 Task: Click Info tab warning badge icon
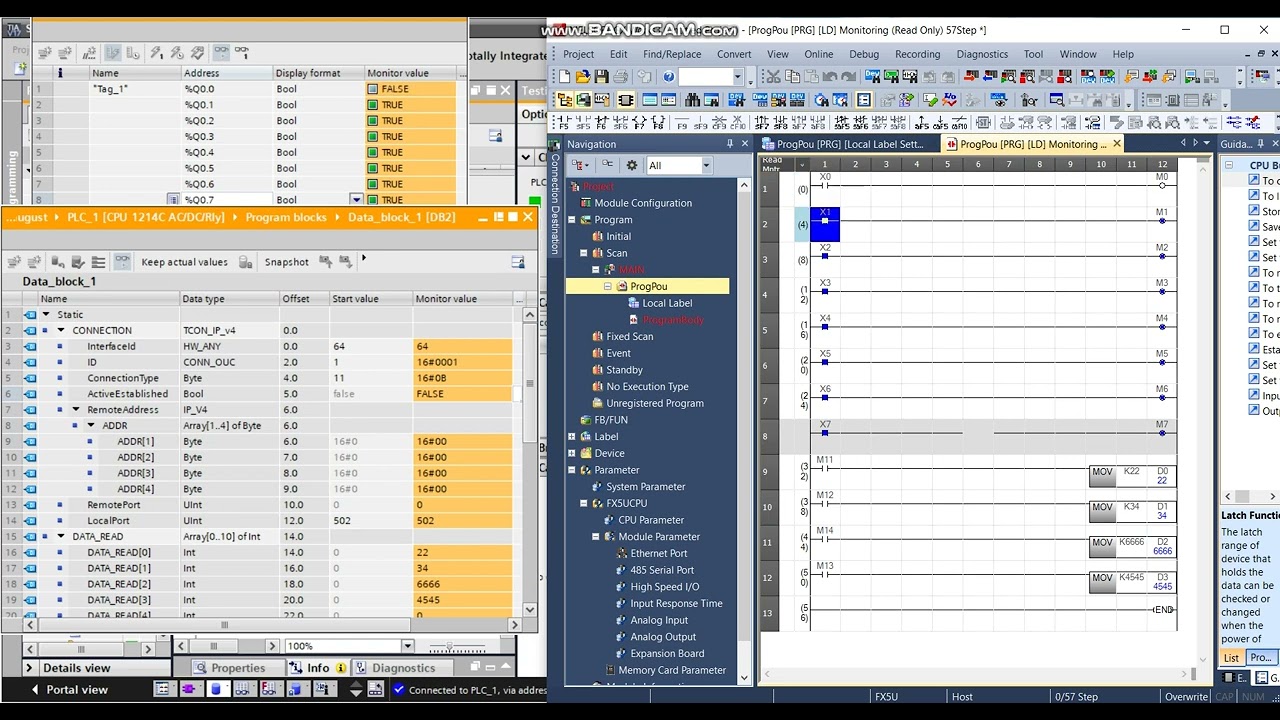click(x=341, y=668)
